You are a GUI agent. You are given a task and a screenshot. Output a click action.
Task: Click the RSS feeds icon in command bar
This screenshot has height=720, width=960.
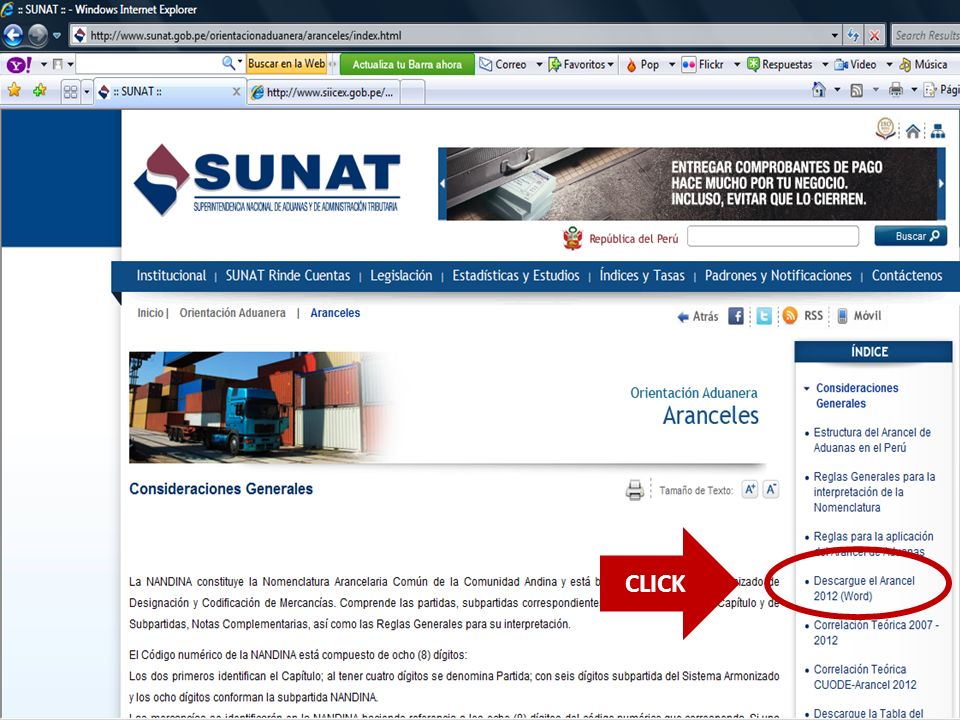(x=857, y=91)
